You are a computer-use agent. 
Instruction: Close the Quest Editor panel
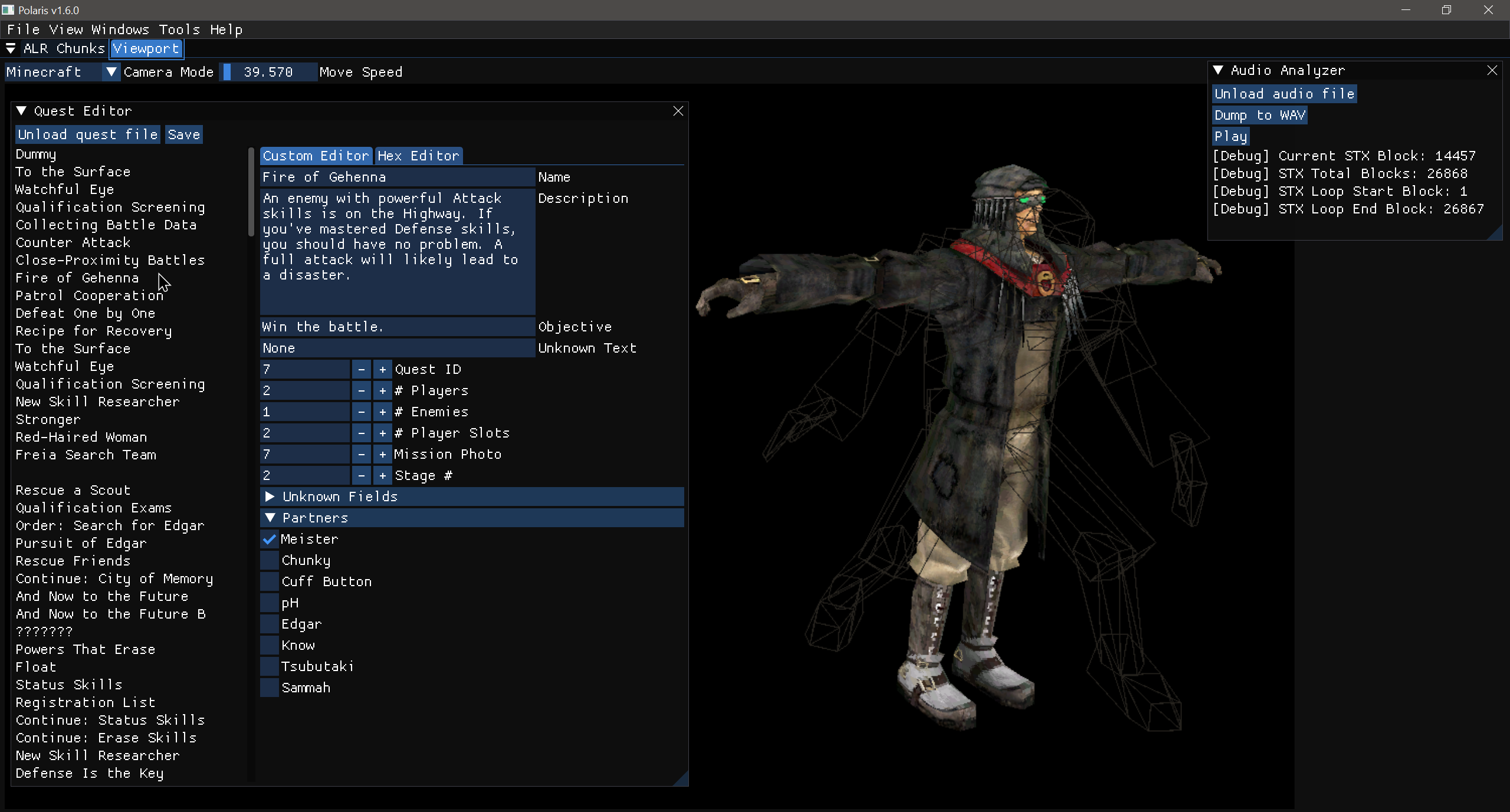[678, 111]
